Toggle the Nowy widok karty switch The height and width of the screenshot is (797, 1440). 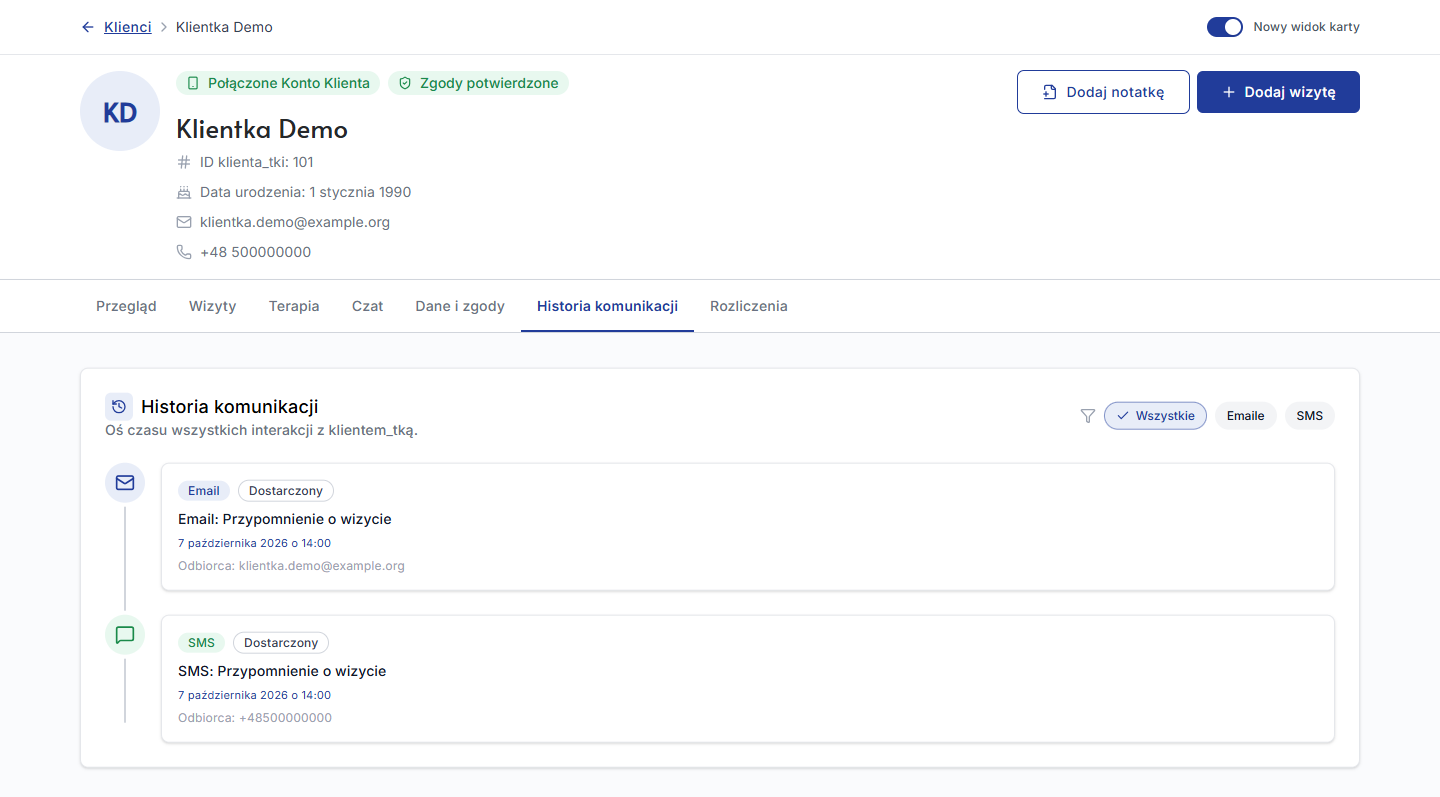1225,27
